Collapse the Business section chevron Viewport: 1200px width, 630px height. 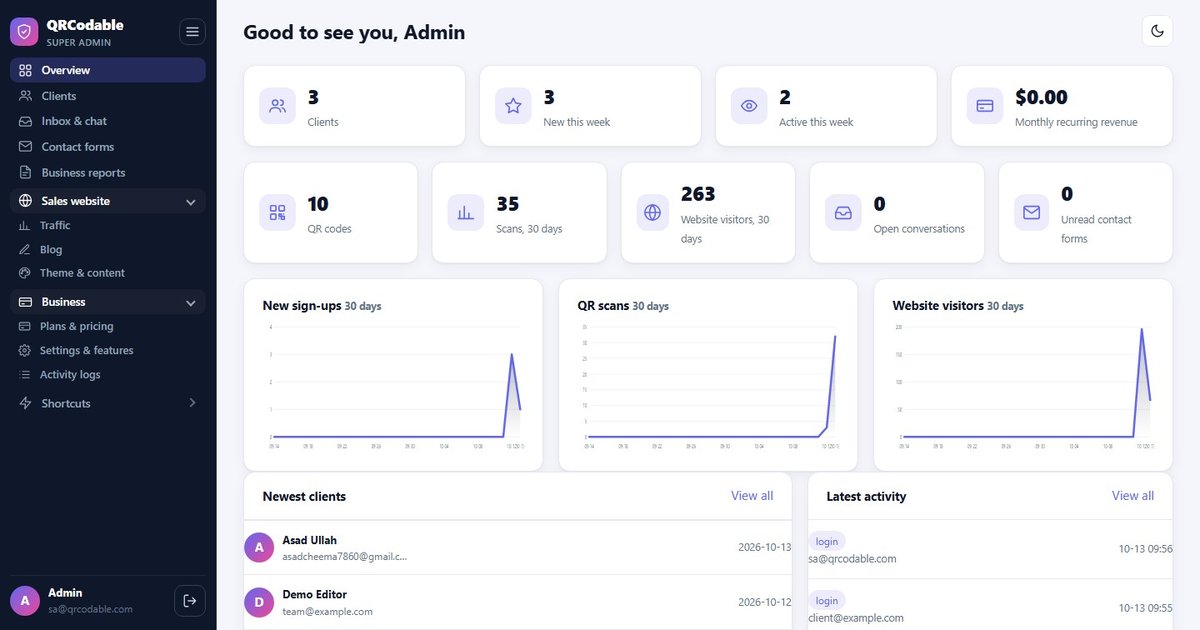tap(191, 303)
